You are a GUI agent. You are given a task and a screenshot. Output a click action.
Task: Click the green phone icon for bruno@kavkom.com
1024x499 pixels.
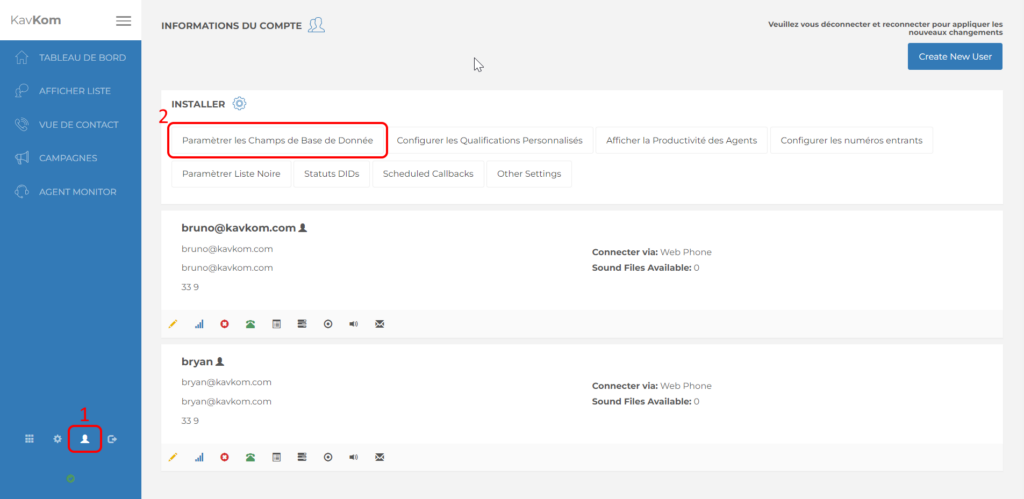(250, 324)
